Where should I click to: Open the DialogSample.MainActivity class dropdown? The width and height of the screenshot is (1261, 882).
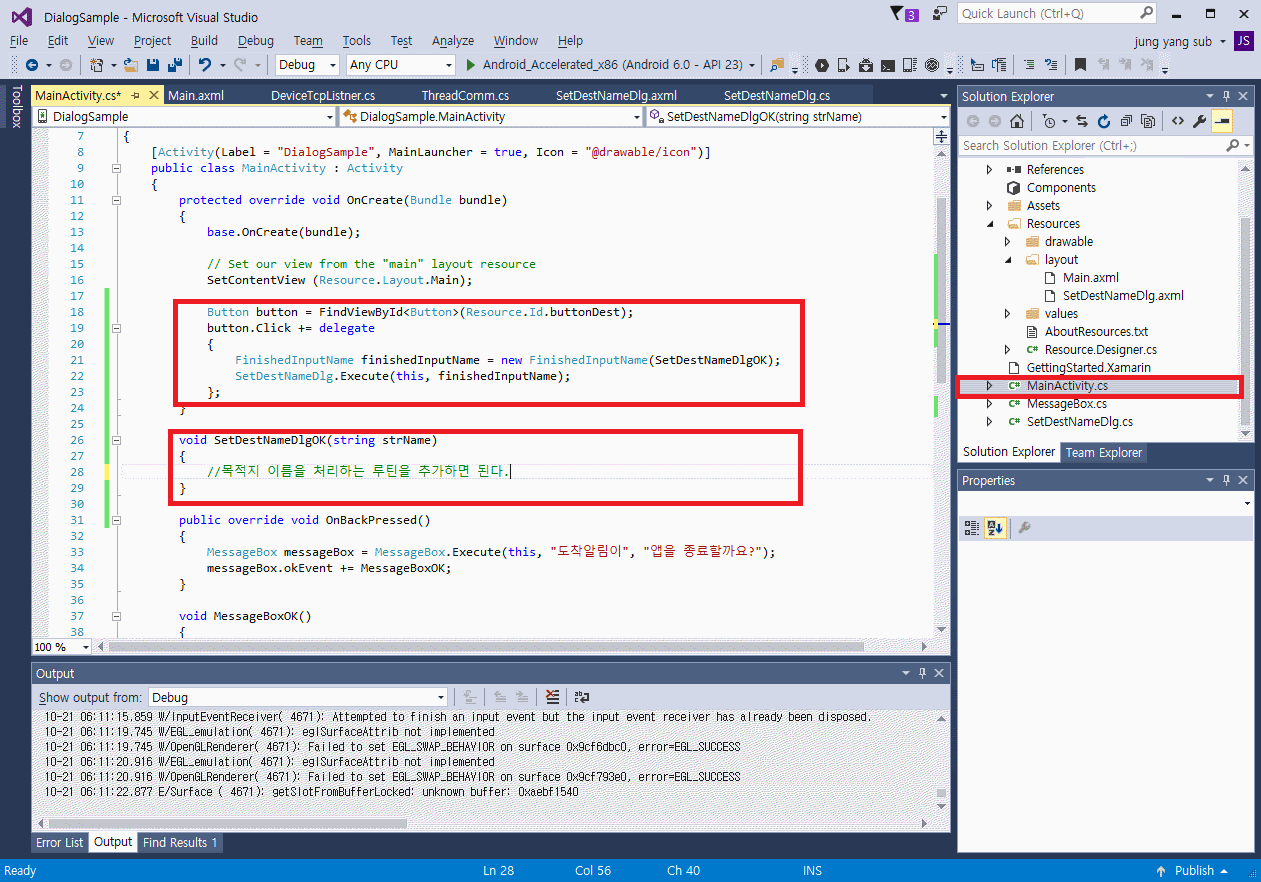pyautogui.click(x=490, y=117)
